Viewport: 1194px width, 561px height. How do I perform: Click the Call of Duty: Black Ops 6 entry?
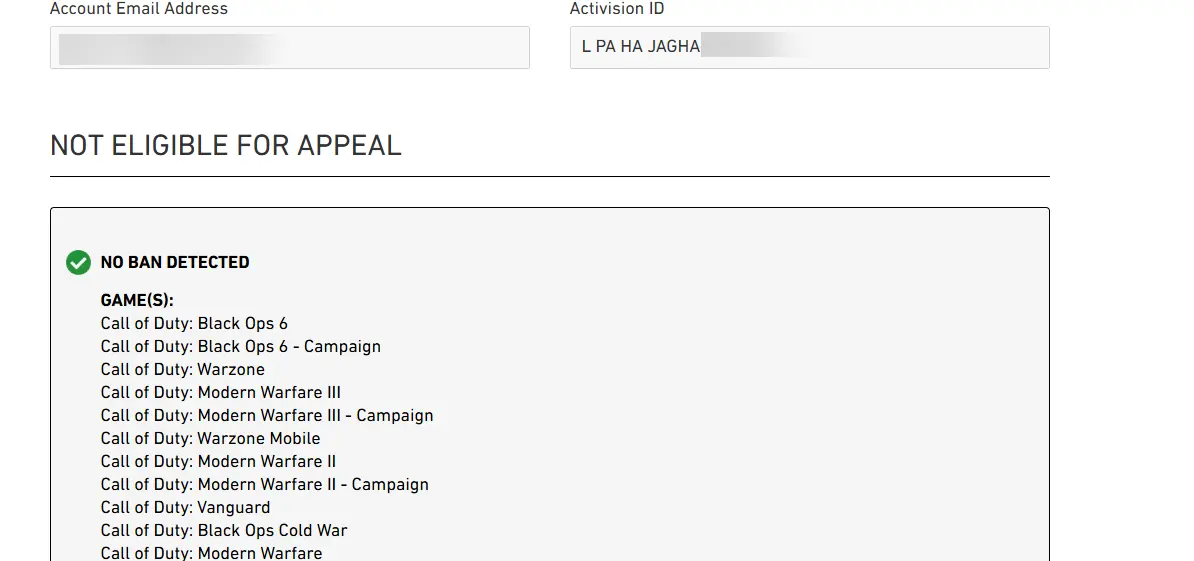point(194,323)
